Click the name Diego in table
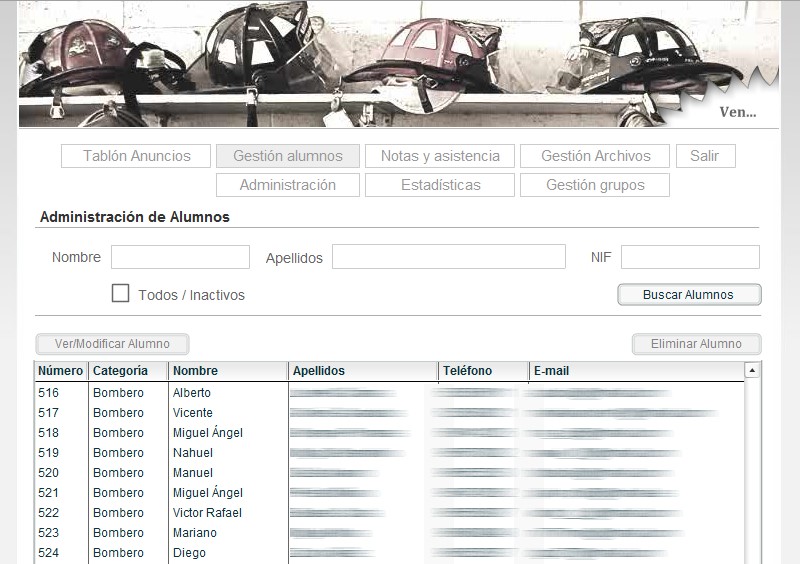 point(189,552)
